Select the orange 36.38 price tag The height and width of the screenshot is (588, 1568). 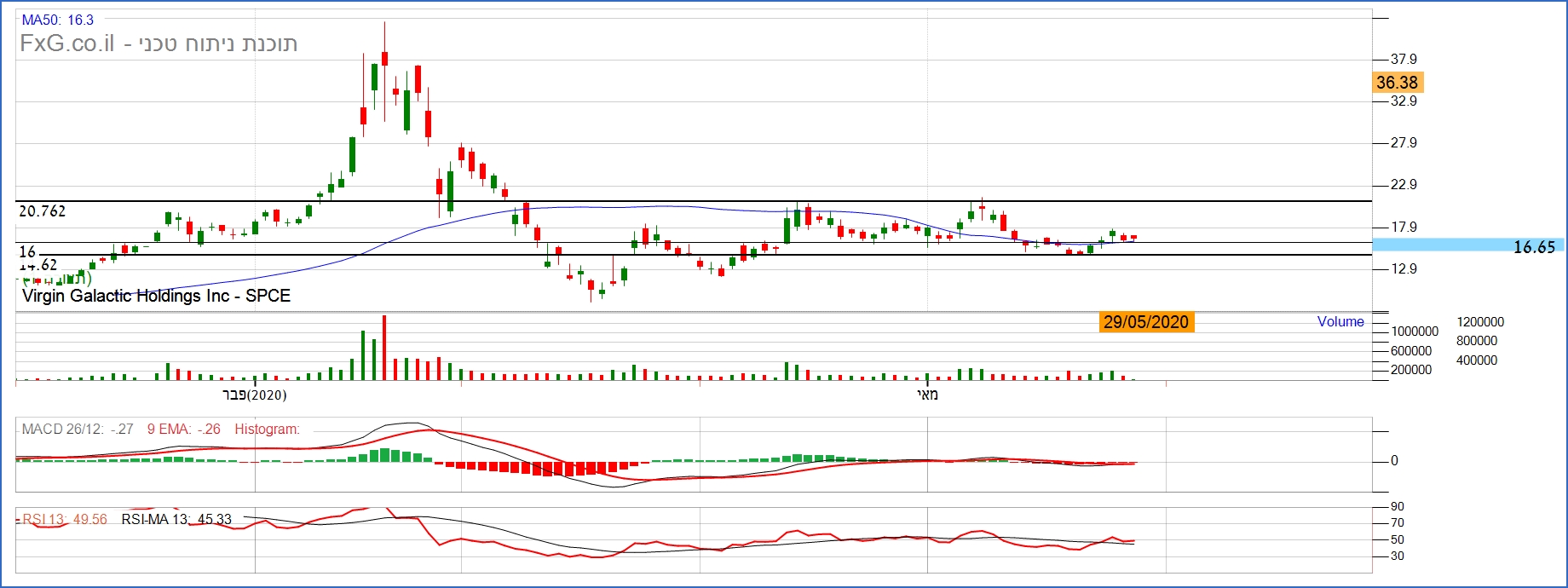[x=1398, y=83]
